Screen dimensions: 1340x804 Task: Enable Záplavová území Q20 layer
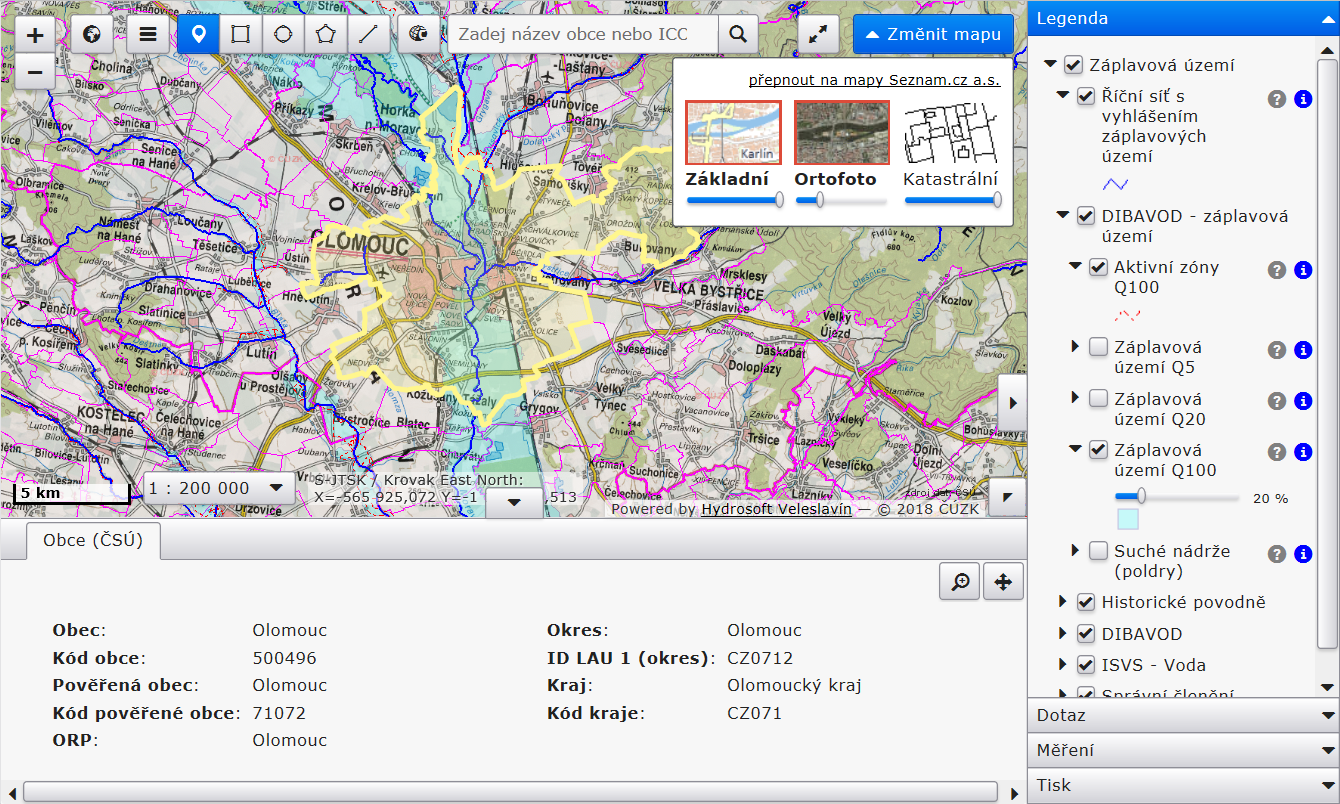1098,398
